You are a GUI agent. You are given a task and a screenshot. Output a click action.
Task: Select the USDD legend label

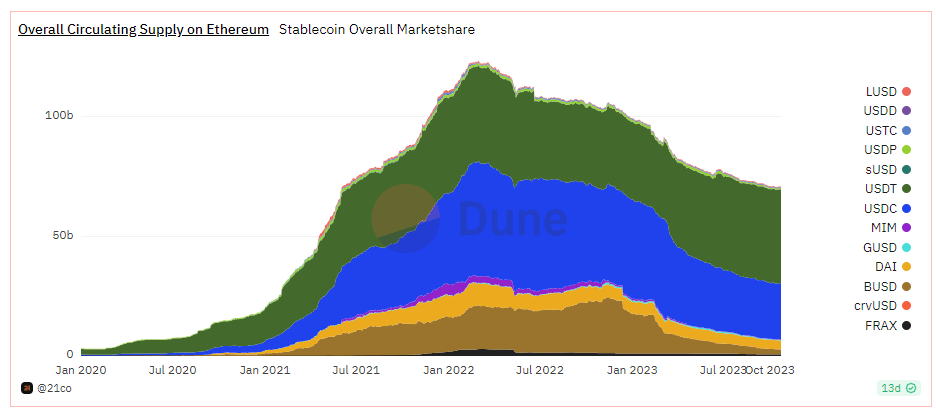click(x=880, y=111)
